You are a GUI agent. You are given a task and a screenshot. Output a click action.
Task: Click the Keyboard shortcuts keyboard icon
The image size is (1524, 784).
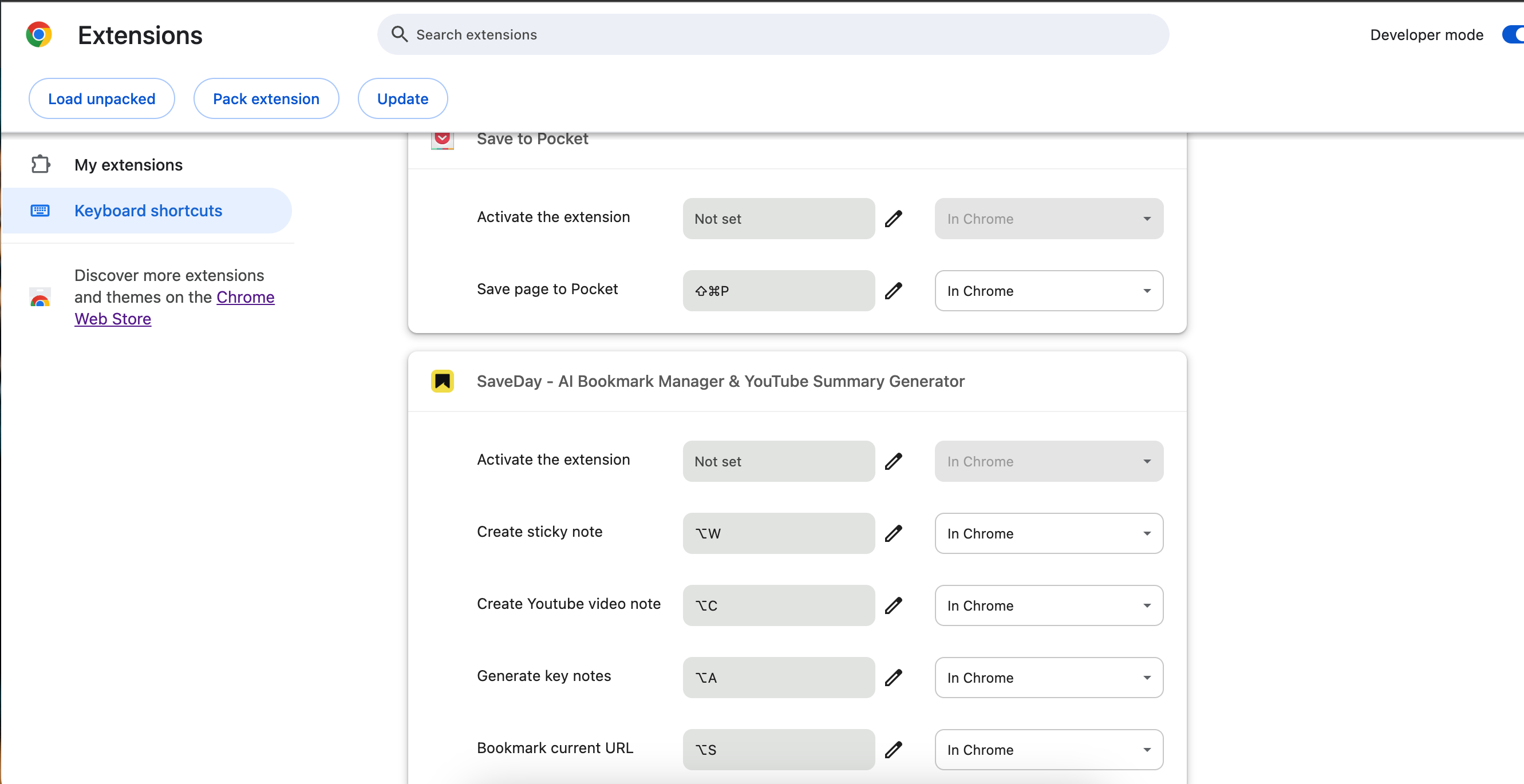point(40,211)
